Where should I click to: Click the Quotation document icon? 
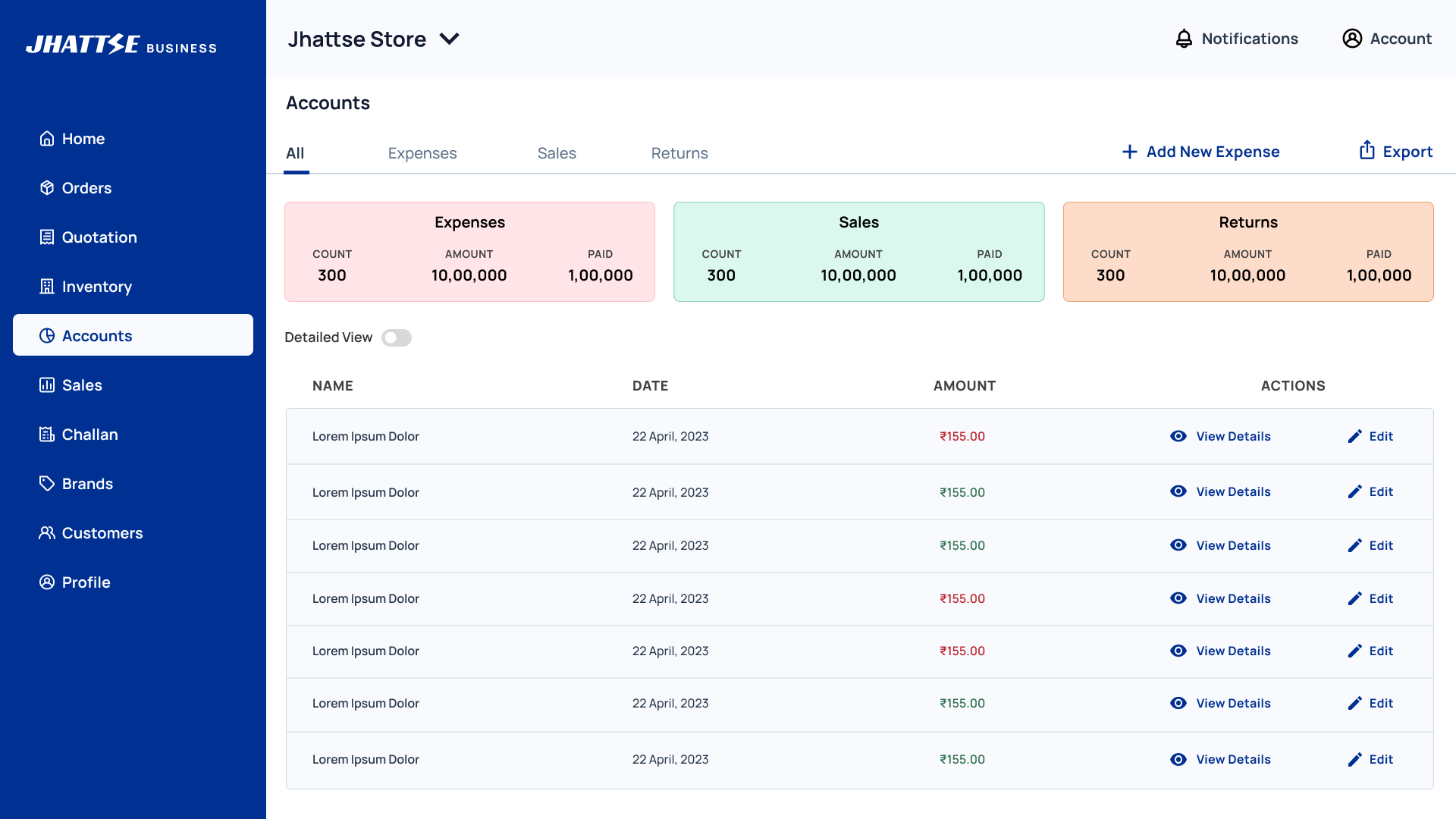pos(47,237)
